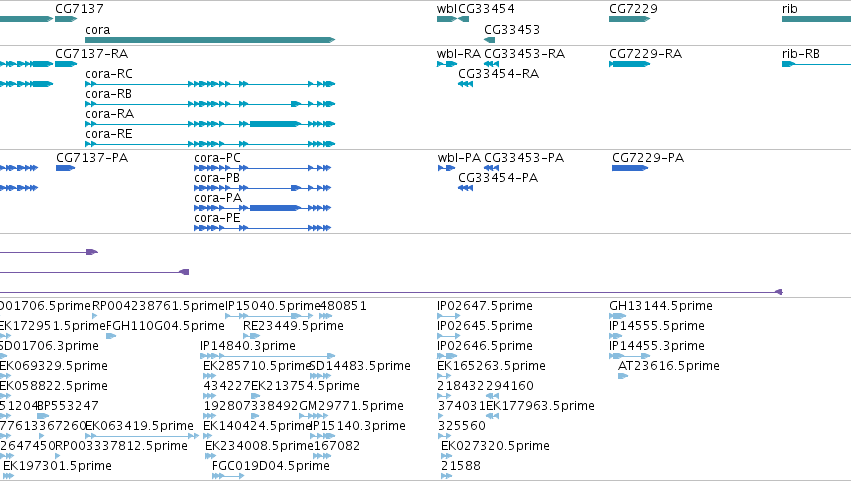851x481 pixels.
Task: Select the 21588 EST label
Action: [x=460, y=466]
